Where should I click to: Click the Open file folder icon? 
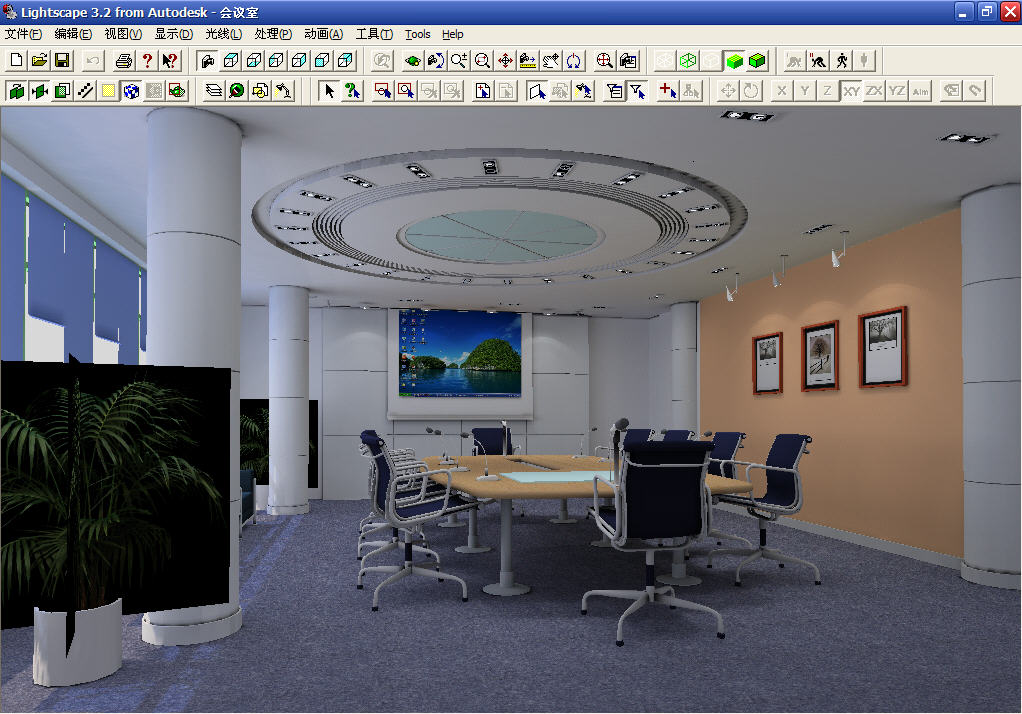(39, 61)
